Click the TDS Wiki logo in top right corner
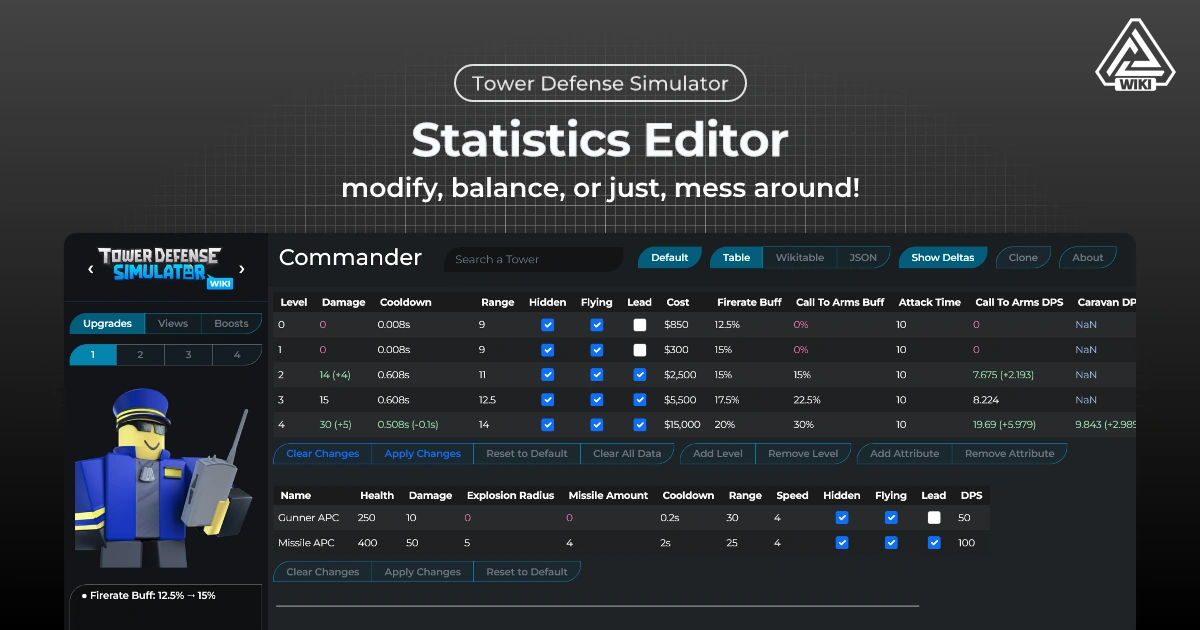 pyautogui.click(x=1135, y=54)
